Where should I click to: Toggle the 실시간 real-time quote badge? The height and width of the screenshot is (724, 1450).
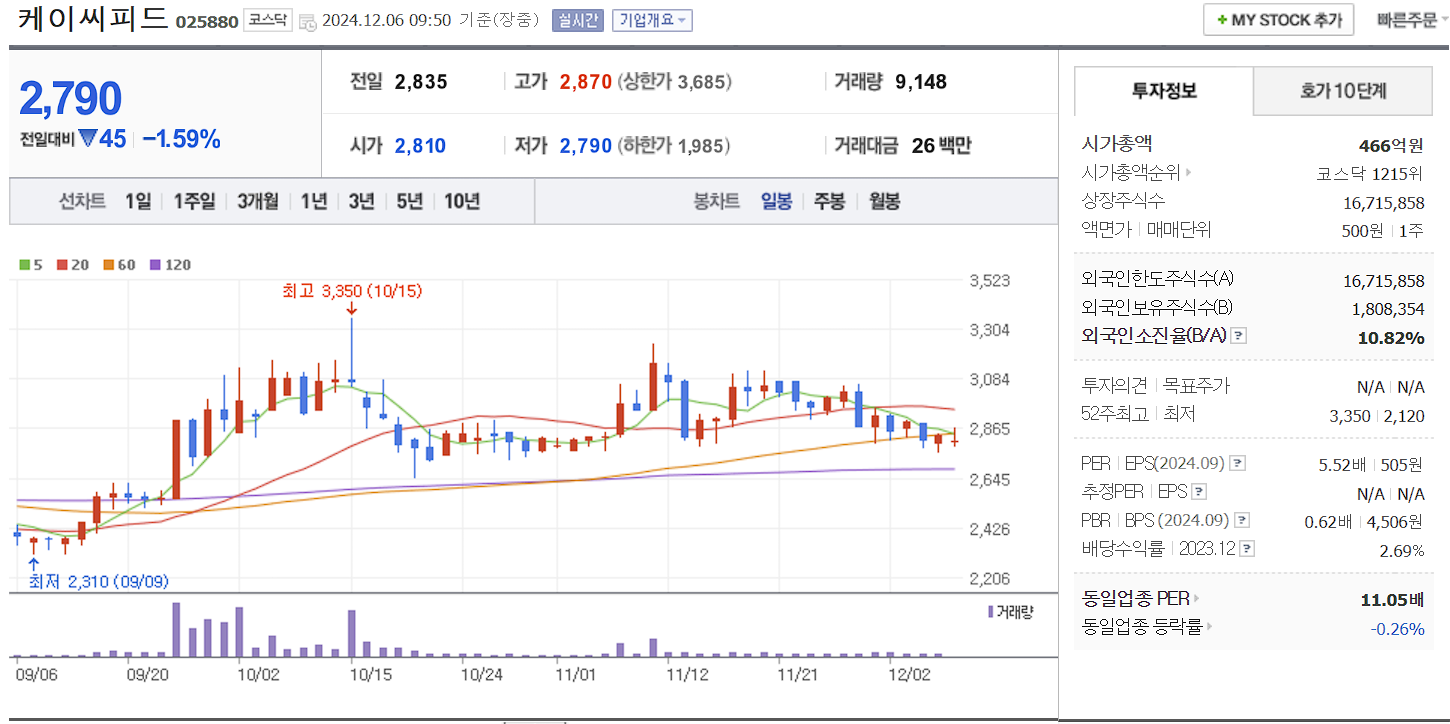576,20
